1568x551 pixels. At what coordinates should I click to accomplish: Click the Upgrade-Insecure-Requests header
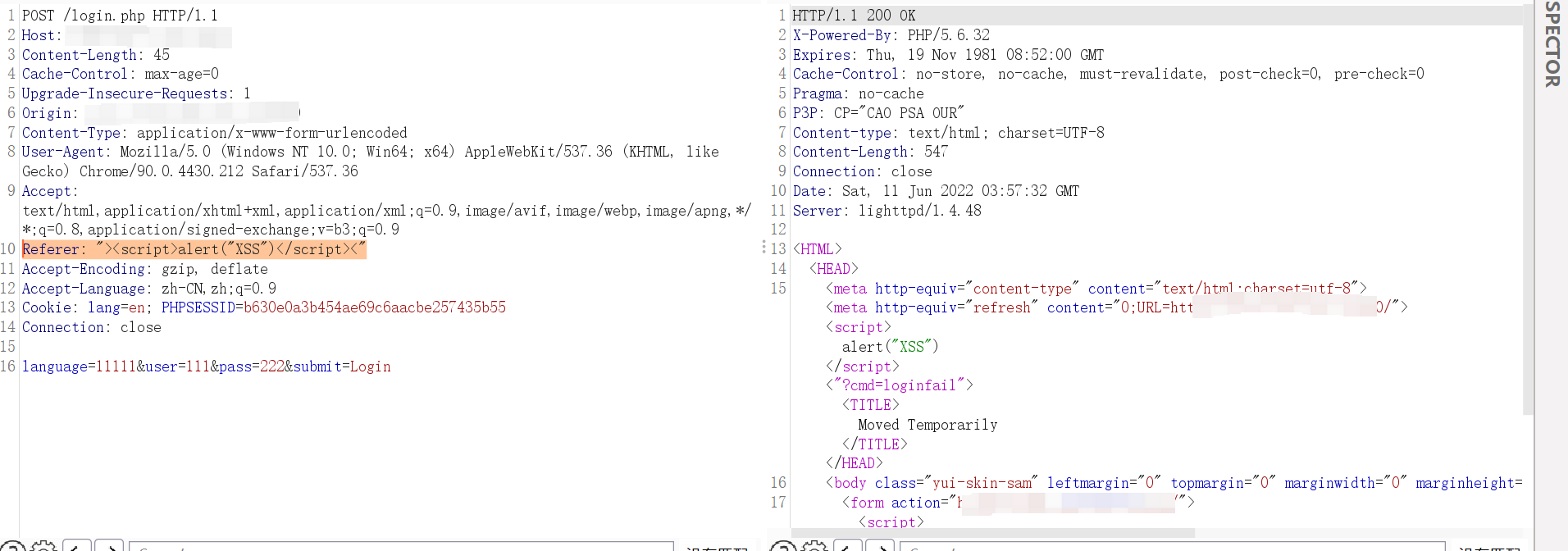pyautogui.click(x=136, y=93)
